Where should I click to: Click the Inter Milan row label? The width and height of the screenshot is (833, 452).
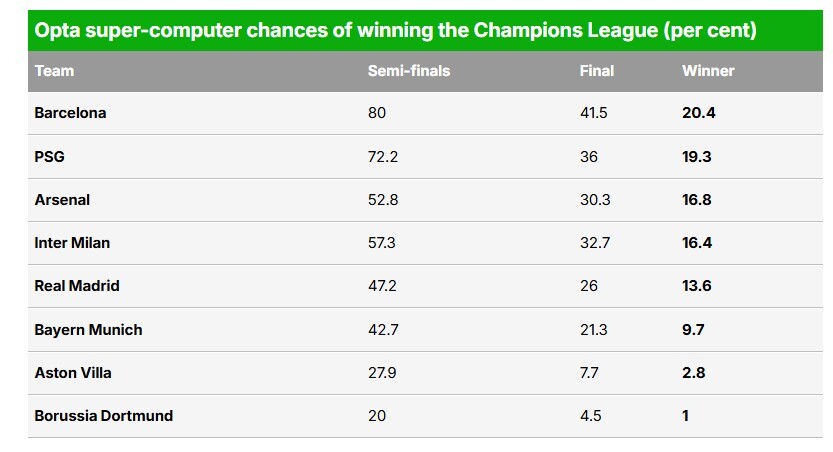(72, 243)
